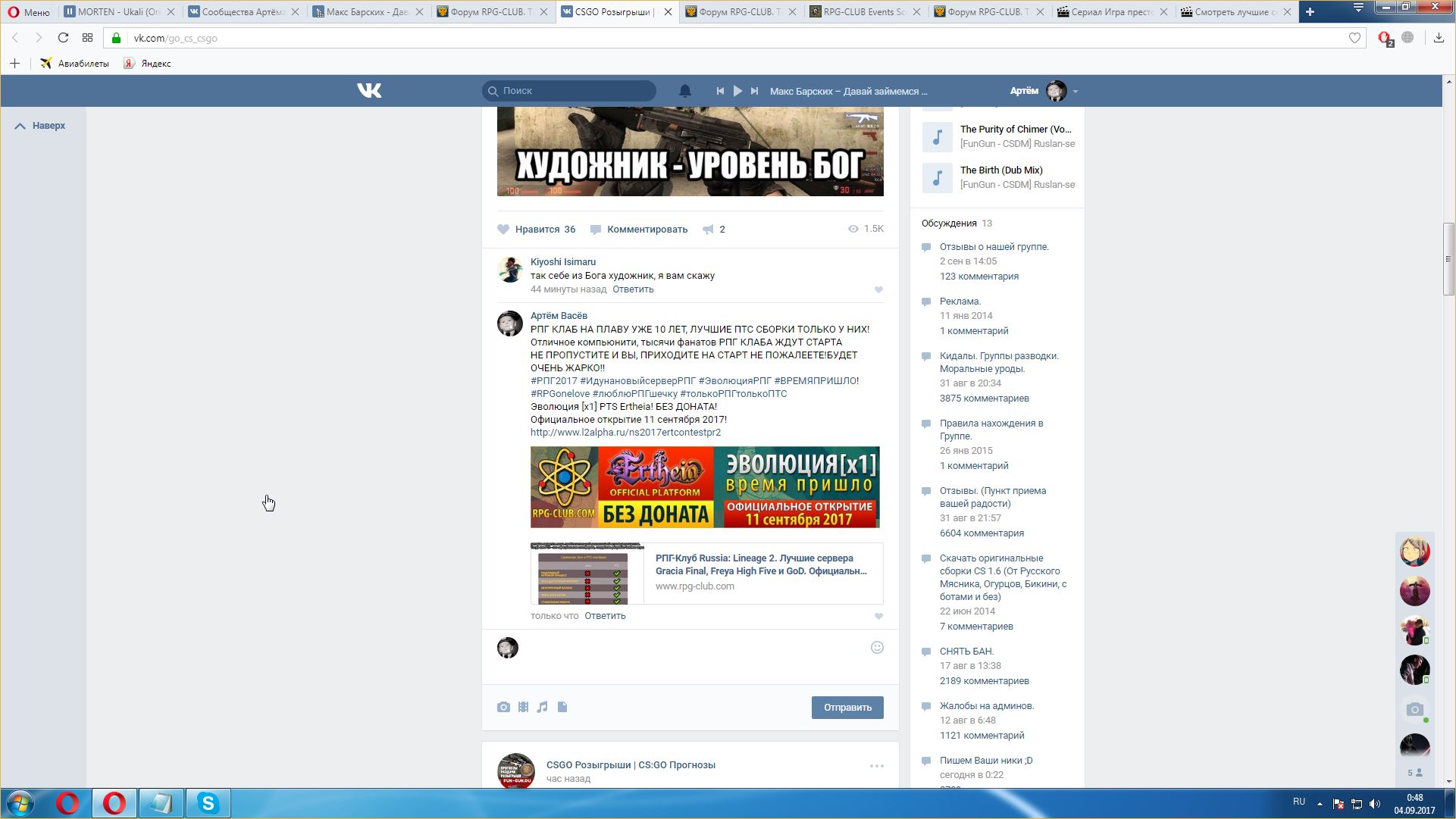Attach audio with music note icon

tap(542, 707)
